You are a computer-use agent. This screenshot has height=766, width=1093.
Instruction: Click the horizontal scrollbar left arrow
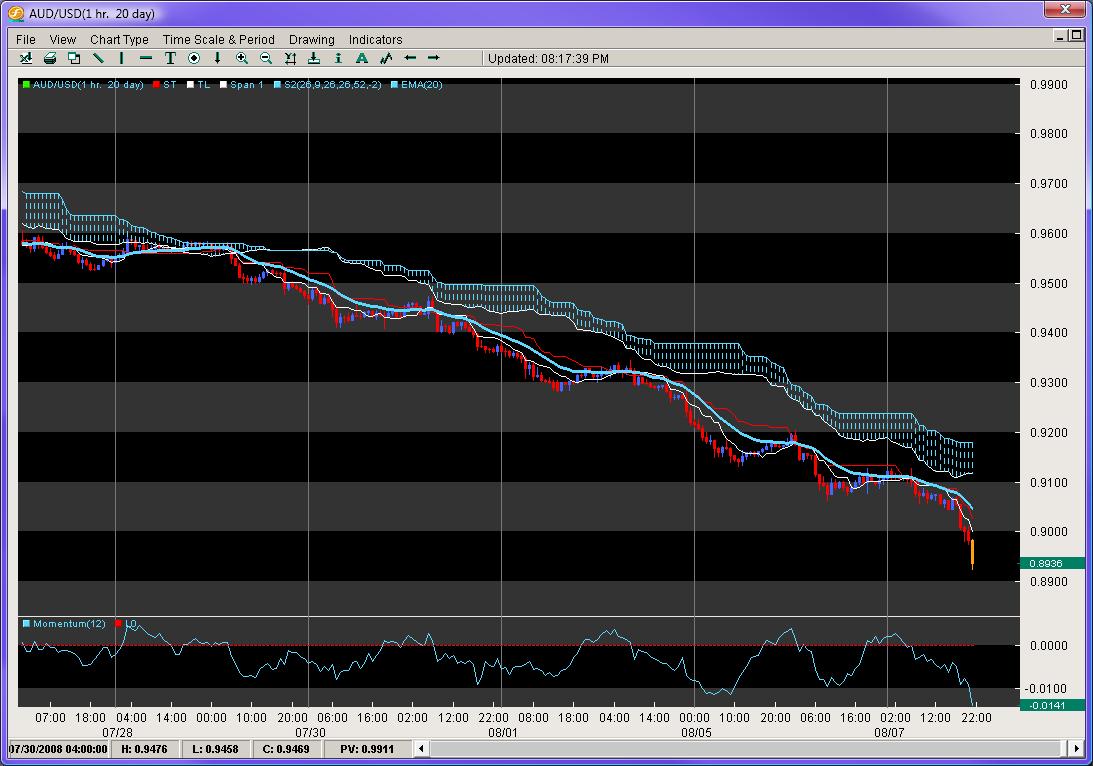[x=422, y=748]
